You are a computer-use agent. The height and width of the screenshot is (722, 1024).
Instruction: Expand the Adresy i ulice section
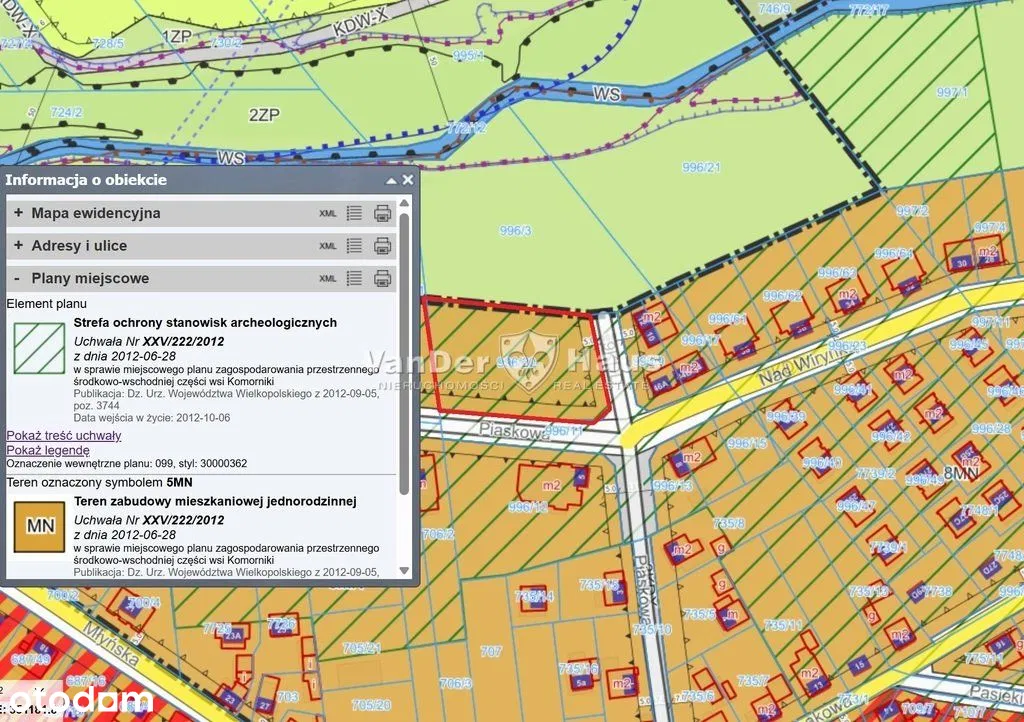coord(18,246)
